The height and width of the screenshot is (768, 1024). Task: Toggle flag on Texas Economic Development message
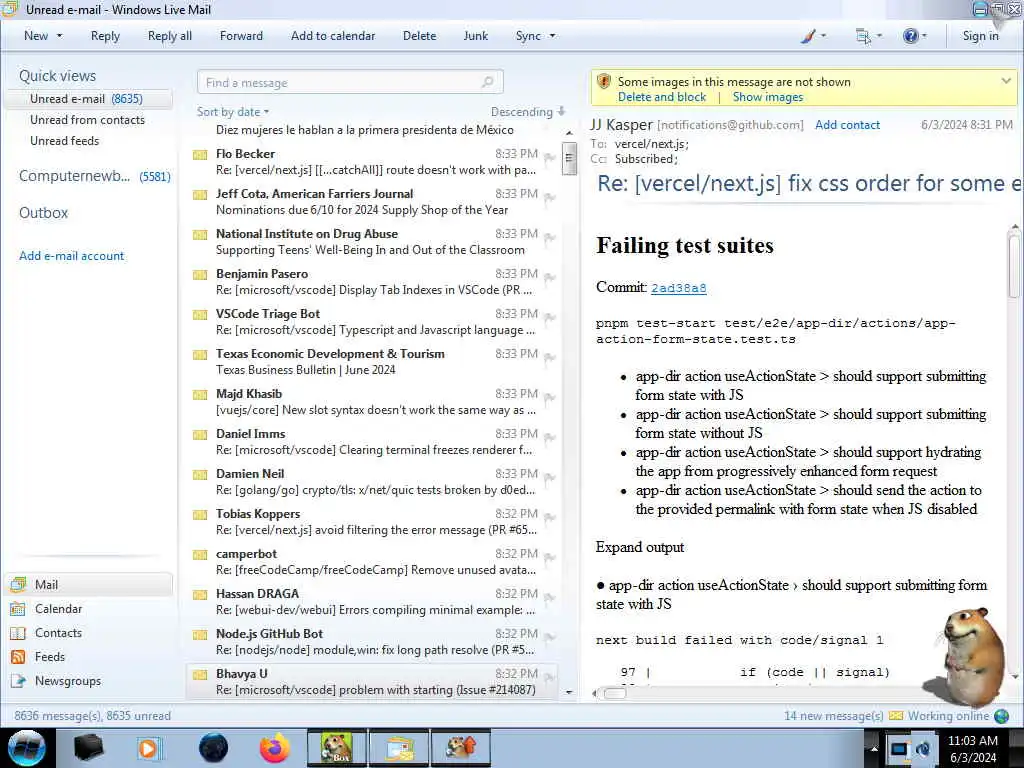point(550,357)
